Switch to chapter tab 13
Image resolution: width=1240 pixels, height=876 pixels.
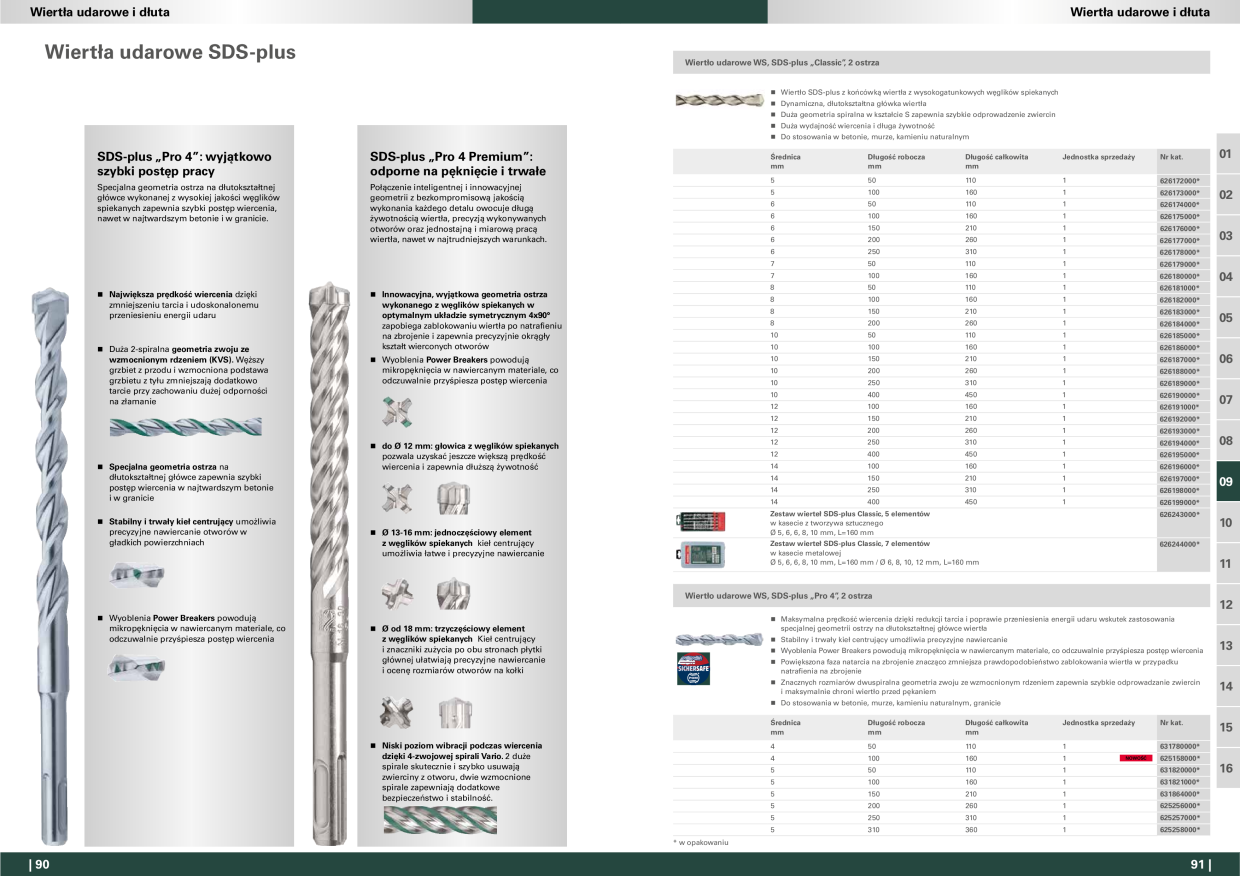pos(1227,646)
